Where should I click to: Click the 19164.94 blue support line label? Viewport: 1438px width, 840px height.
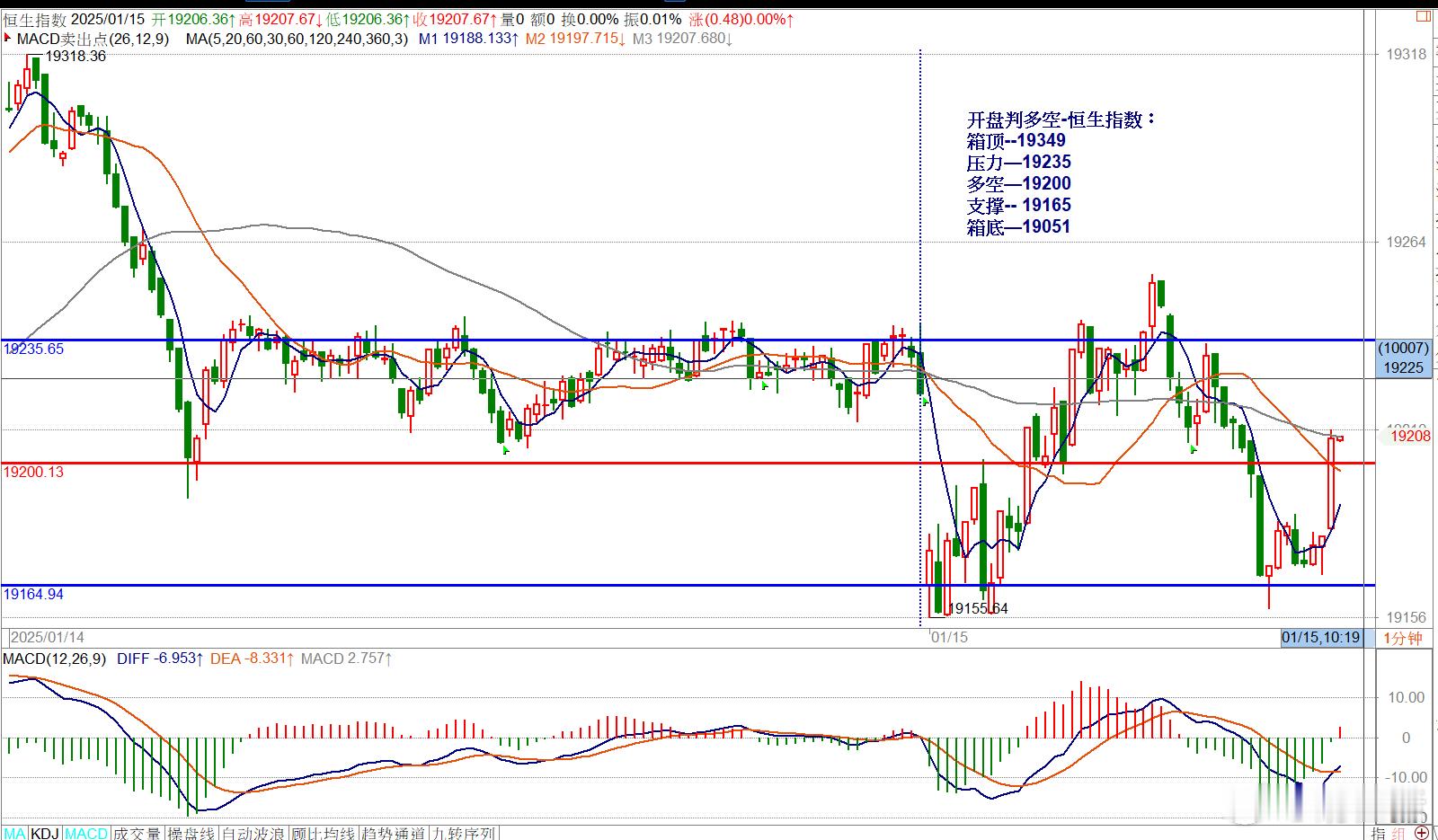(33, 594)
